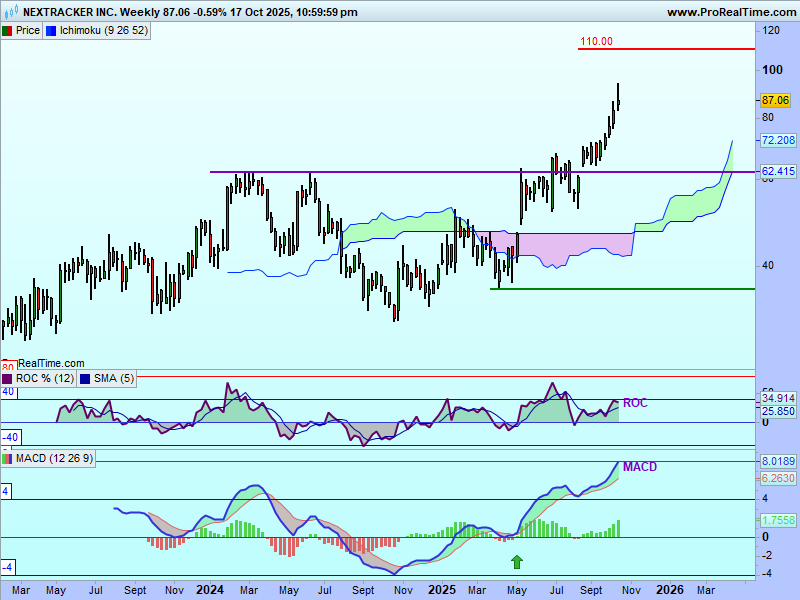Click the blue Ichimoku legend swatch
This screenshot has height=600, width=800.
52,30
